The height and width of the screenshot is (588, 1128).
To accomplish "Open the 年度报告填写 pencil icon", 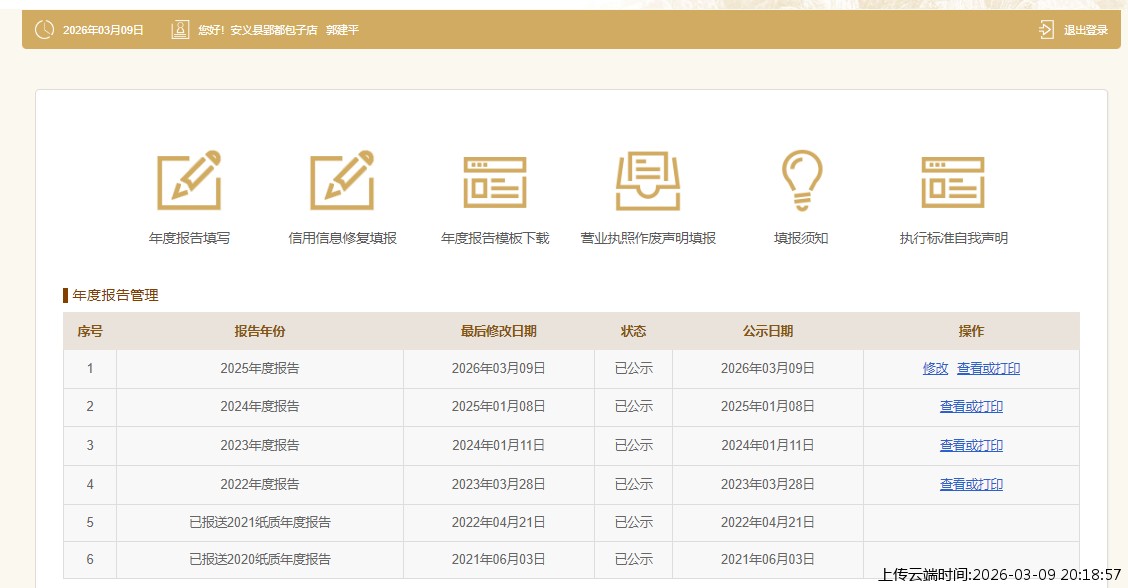I will point(189,181).
